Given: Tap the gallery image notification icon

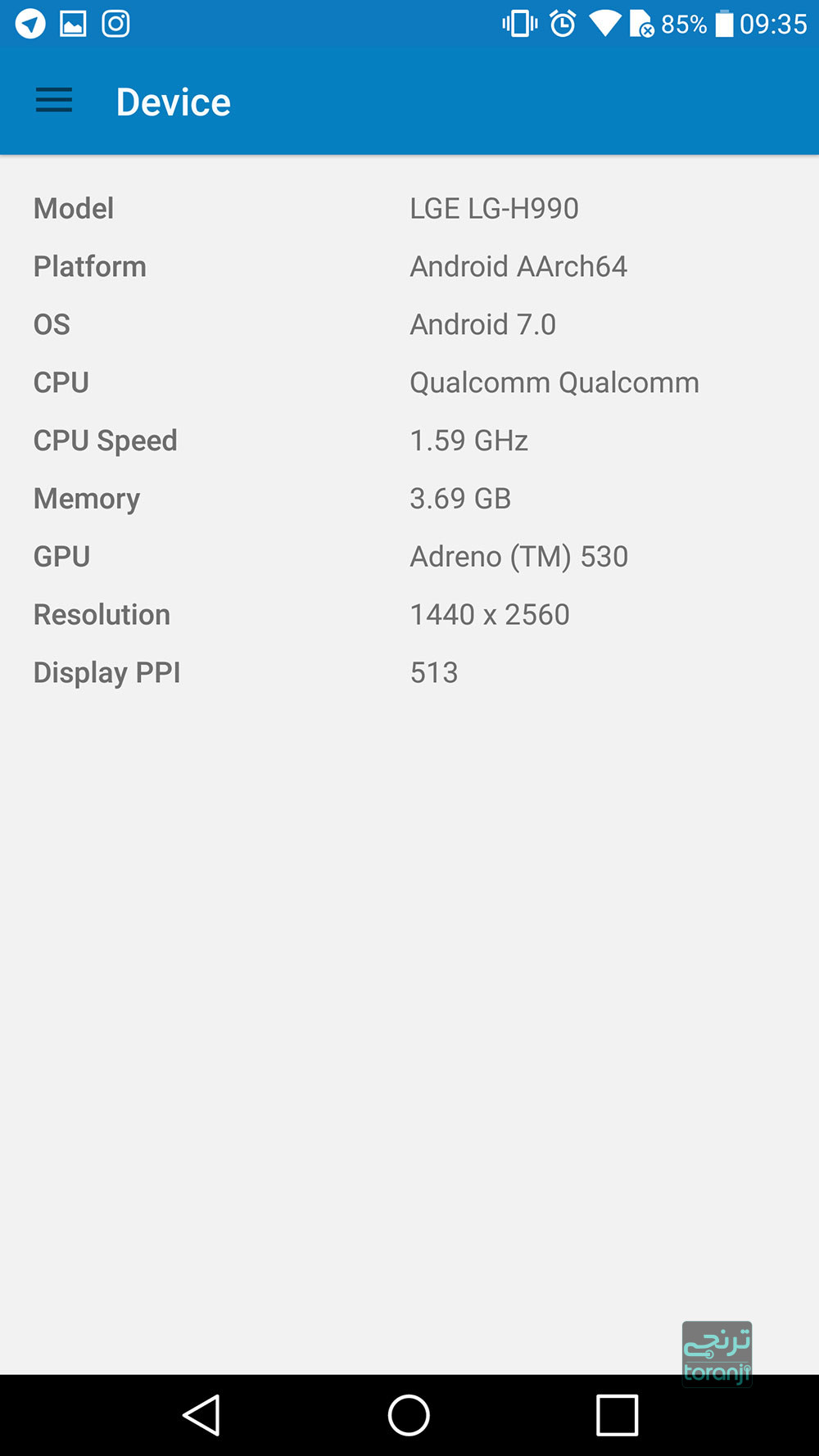Looking at the screenshot, I should tap(73, 24).
